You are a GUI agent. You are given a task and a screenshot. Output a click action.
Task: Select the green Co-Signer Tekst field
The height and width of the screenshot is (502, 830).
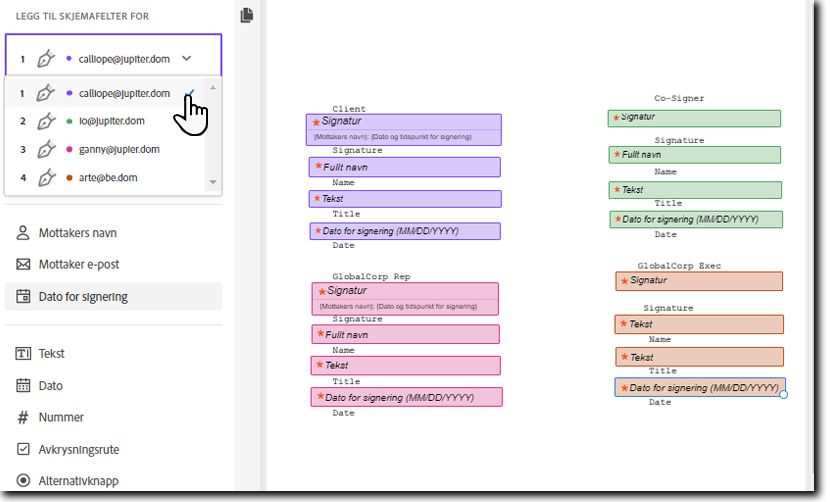(695, 190)
